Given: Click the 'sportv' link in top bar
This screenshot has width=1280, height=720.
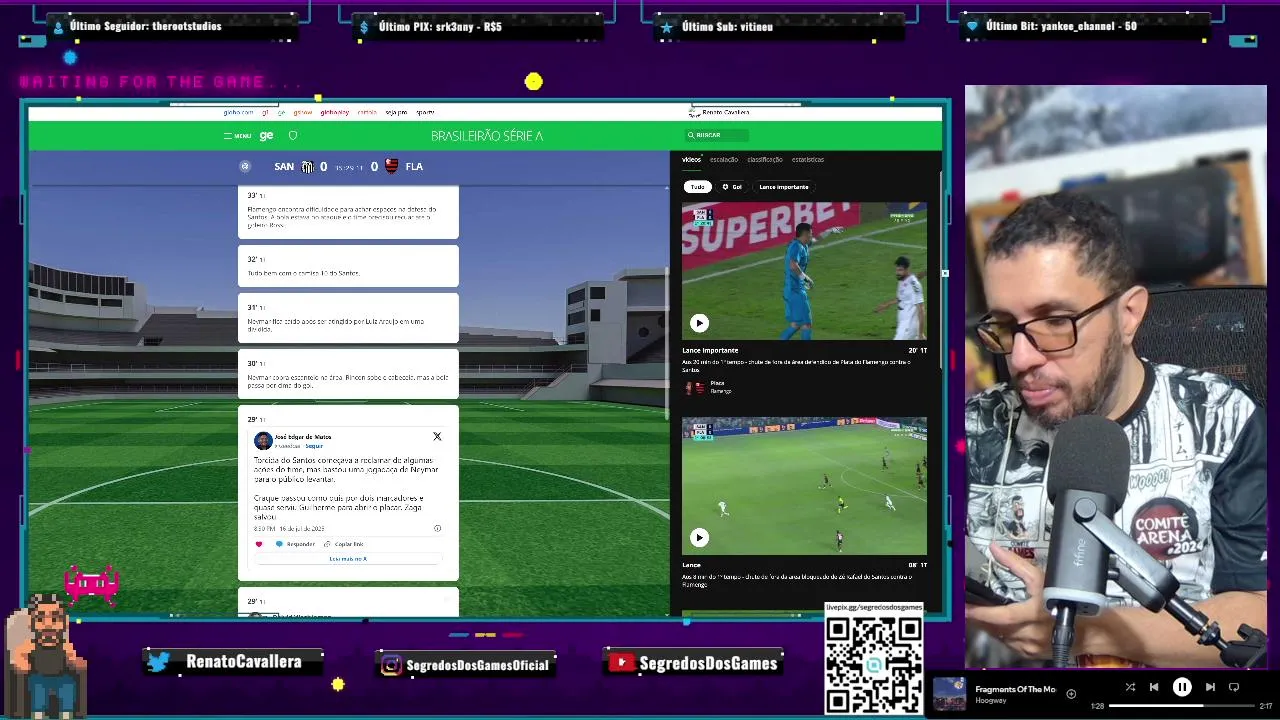Looking at the screenshot, I should [425, 112].
